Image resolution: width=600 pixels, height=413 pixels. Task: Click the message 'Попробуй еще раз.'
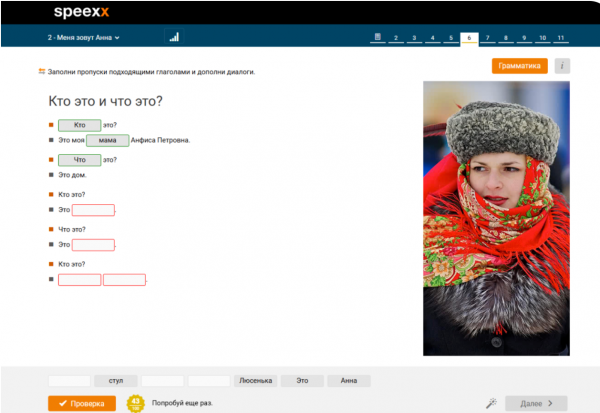182,403
